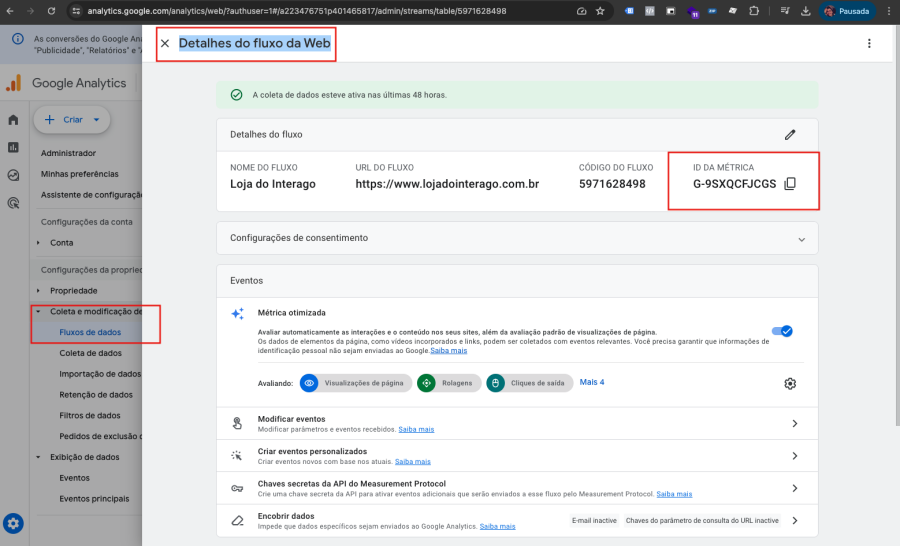900x546 pixels.
Task: Click the Encobrir dados eraser icon
Action: [x=237, y=521]
